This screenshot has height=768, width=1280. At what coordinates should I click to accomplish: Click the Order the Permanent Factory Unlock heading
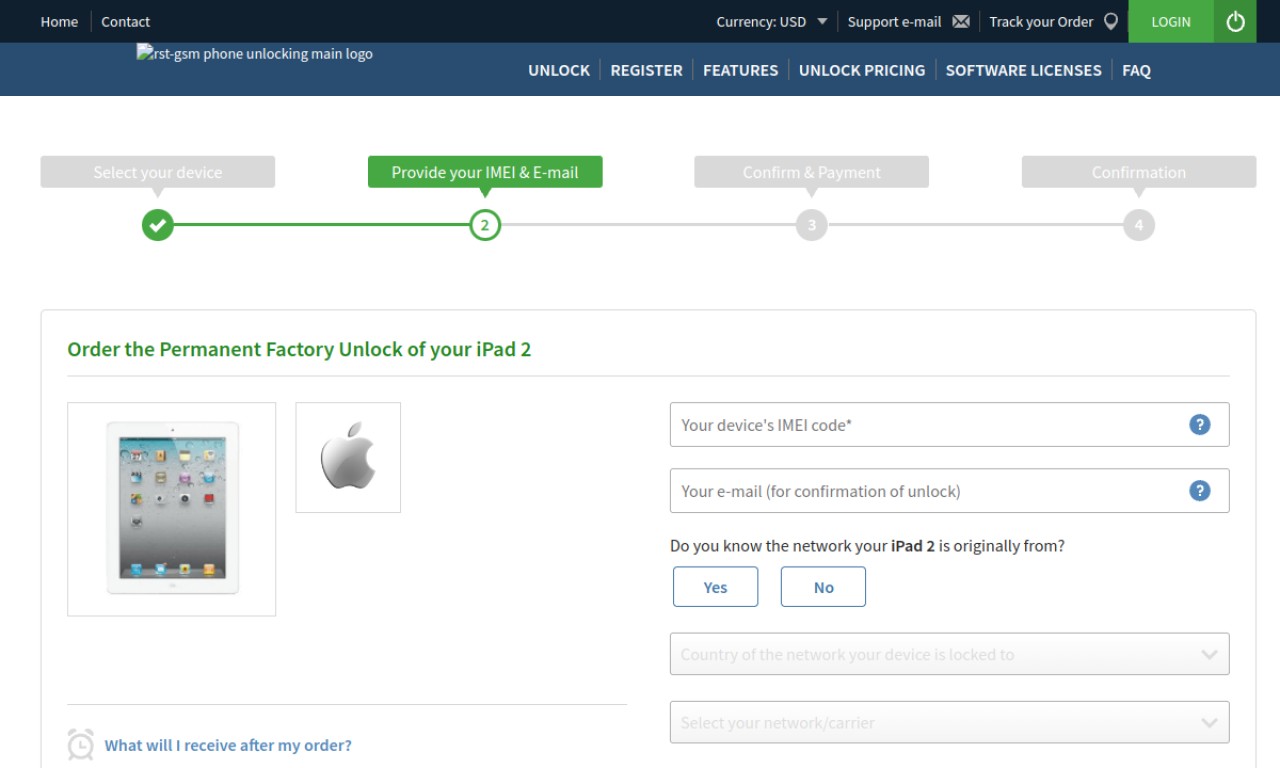(x=299, y=350)
